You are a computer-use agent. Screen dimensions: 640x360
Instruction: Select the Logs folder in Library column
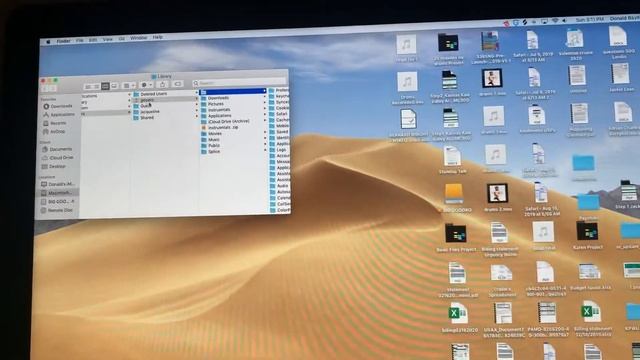click(x=278, y=150)
